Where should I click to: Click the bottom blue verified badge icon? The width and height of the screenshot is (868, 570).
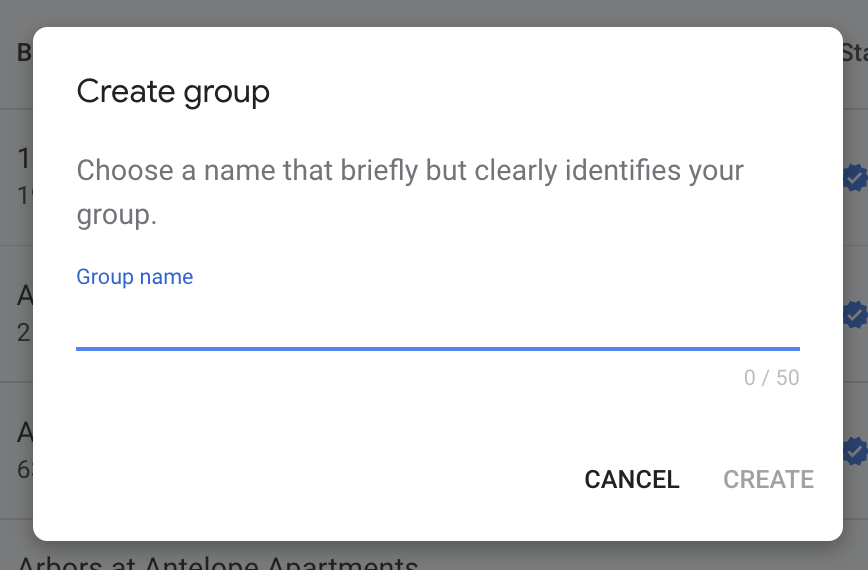click(x=855, y=451)
